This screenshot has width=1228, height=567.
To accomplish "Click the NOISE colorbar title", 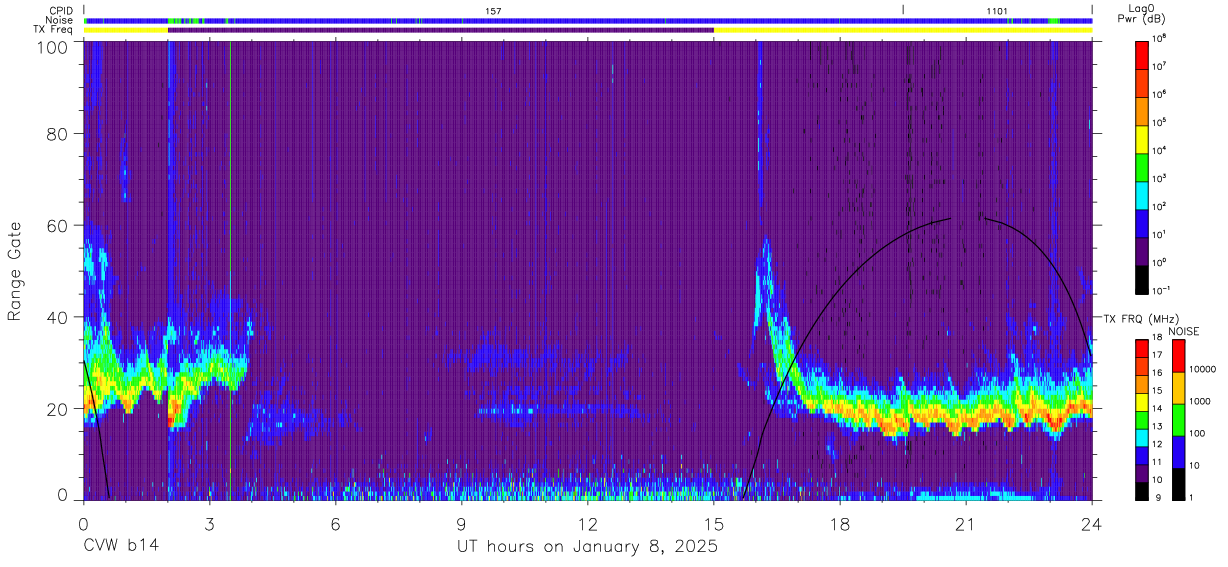I will pyautogui.click(x=1183, y=330).
